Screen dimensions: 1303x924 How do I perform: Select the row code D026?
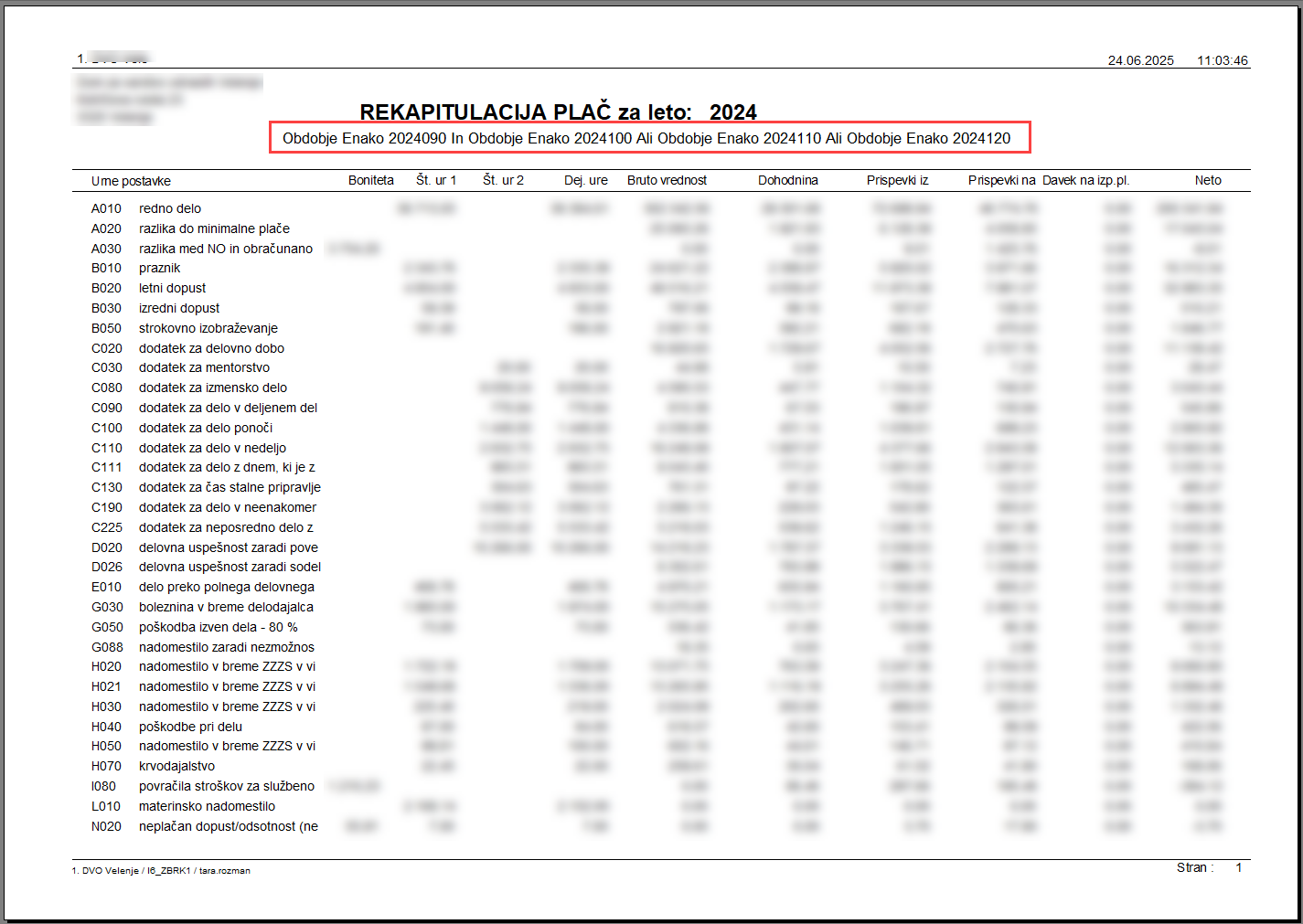pyautogui.click(x=107, y=567)
